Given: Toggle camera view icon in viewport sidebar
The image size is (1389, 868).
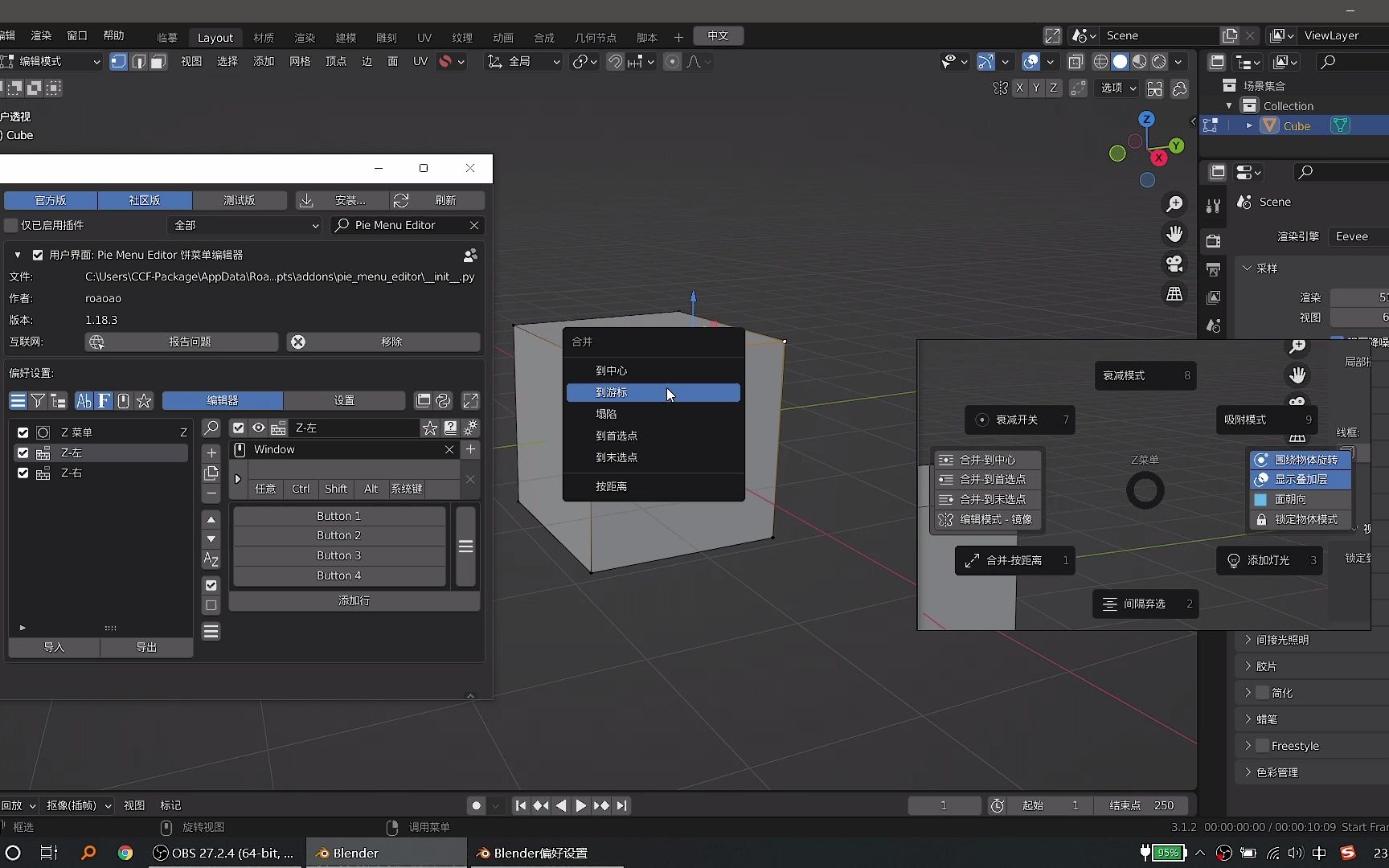Looking at the screenshot, I should click(x=1174, y=264).
